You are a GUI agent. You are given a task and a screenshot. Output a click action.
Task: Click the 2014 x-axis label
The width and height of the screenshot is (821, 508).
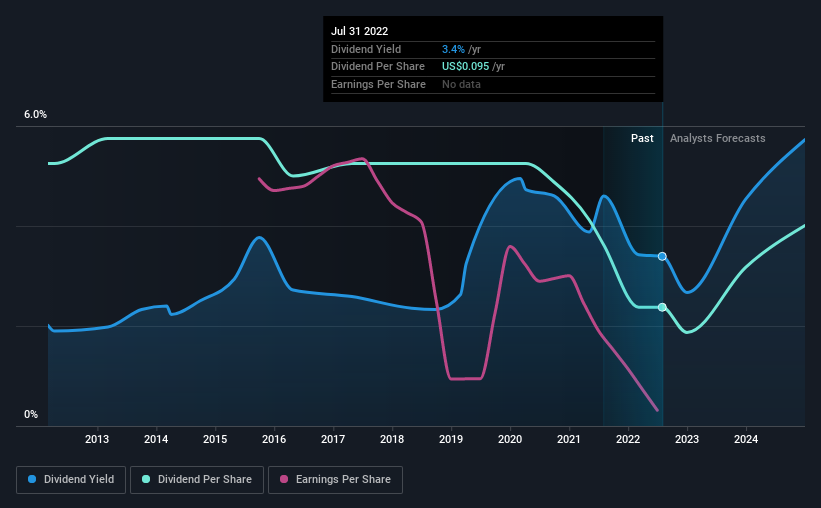tap(156, 439)
